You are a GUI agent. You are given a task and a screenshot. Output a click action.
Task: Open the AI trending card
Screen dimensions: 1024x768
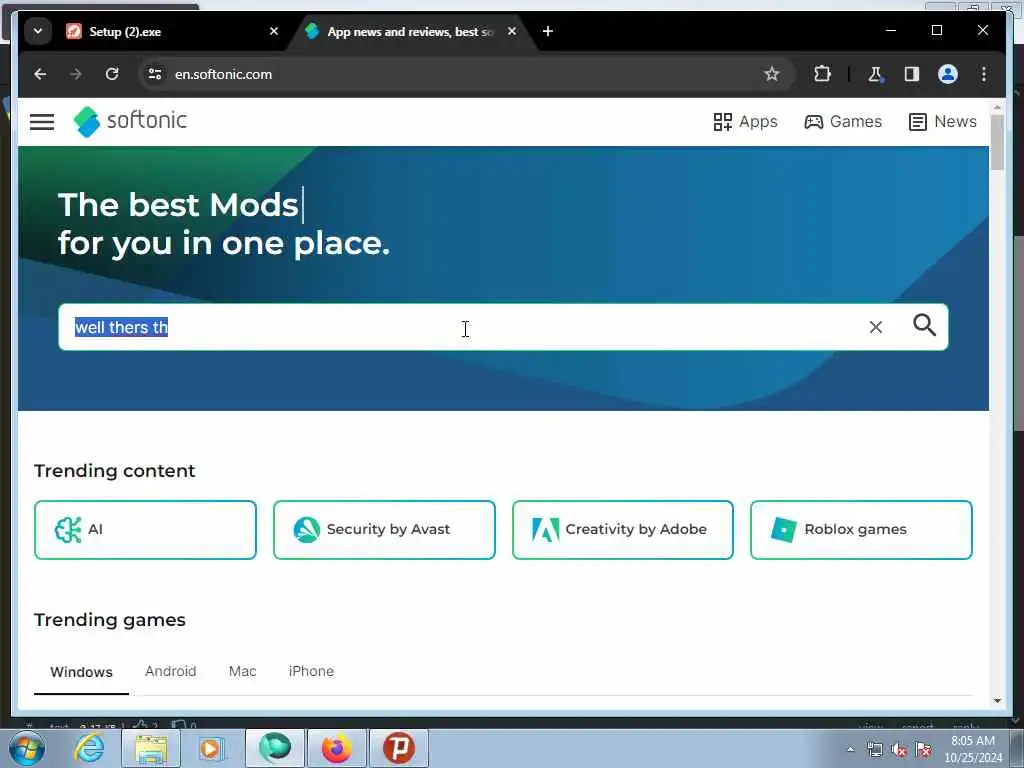coord(145,530)
